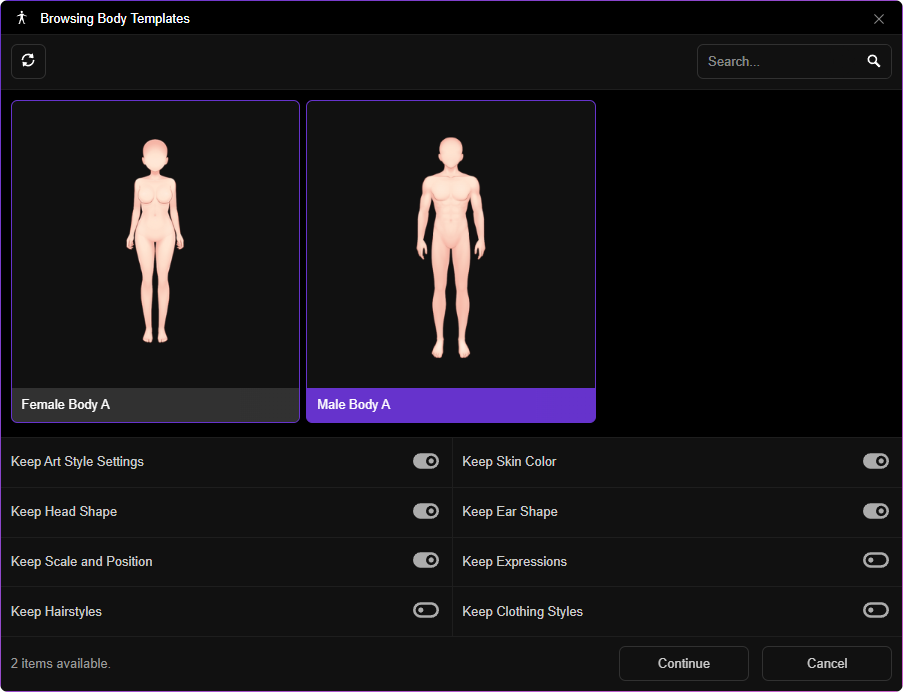903x692 pixels.
Task: Turn on Keep Hairstyles toggle
Action: pos(426,610)
